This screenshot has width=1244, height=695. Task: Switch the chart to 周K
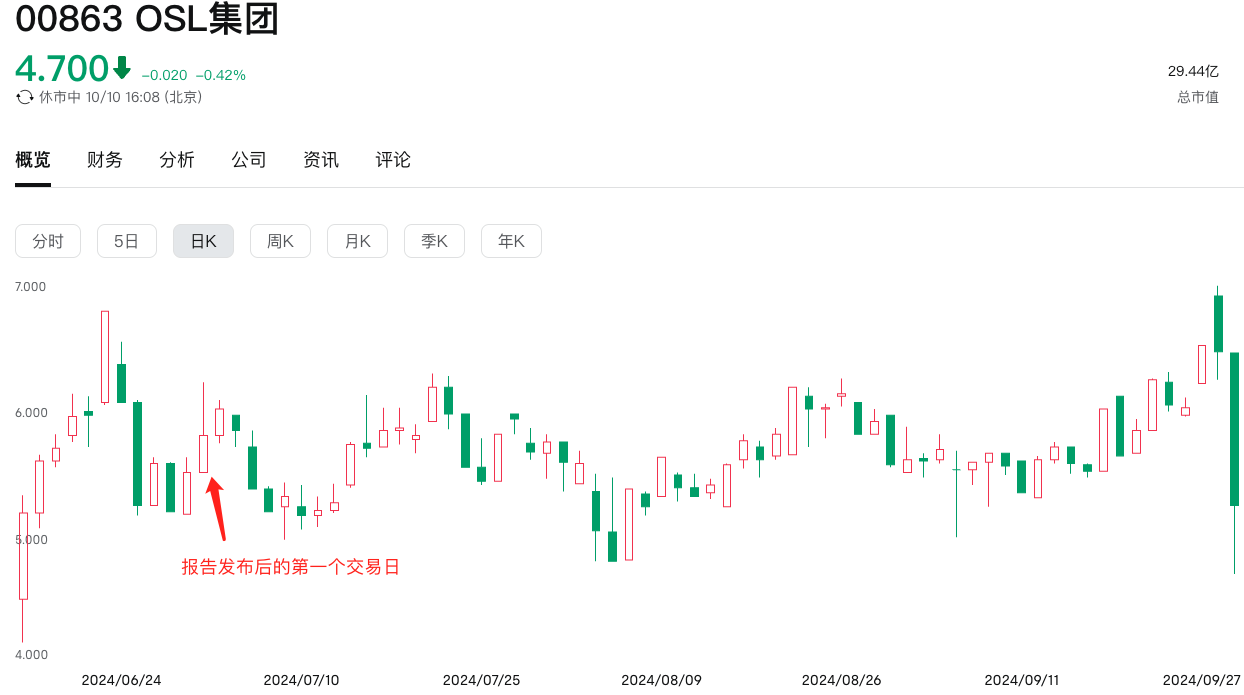(x=280, y=241)
